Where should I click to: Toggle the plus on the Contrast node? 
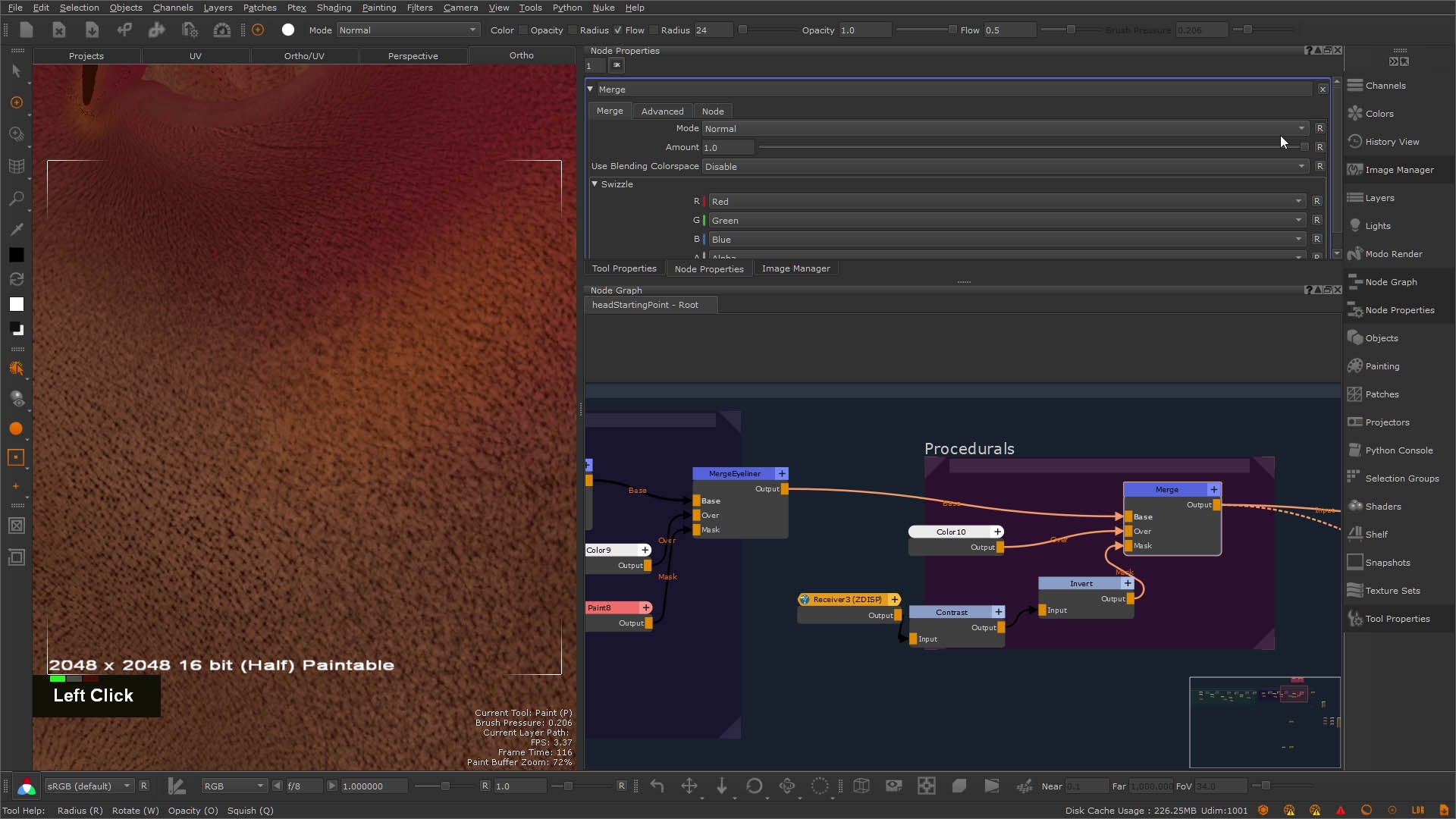(999, 612)
